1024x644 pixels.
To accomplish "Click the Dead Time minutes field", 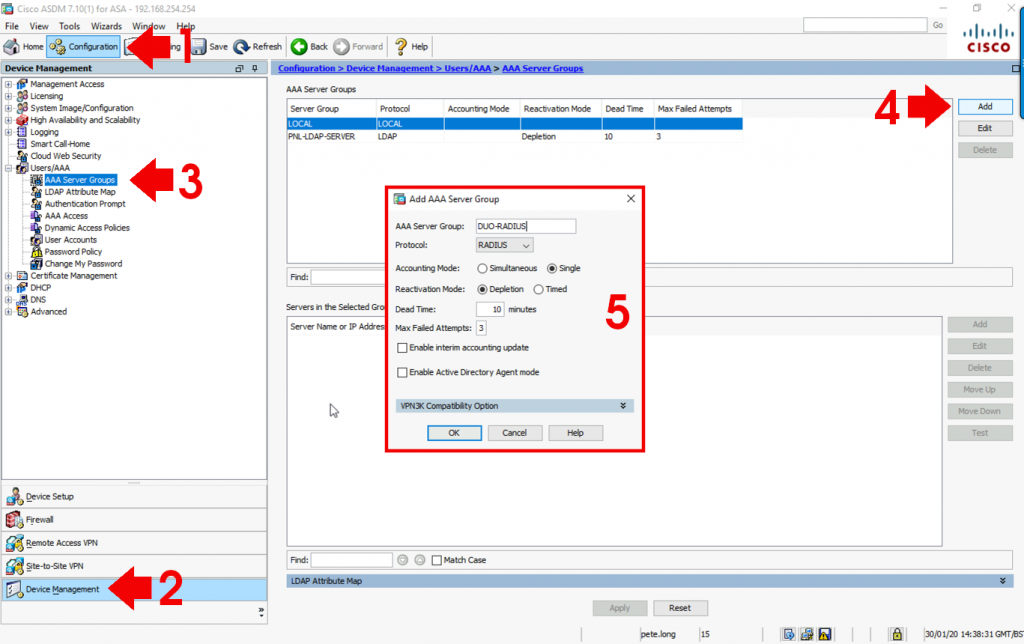I will tap(490, 310).
